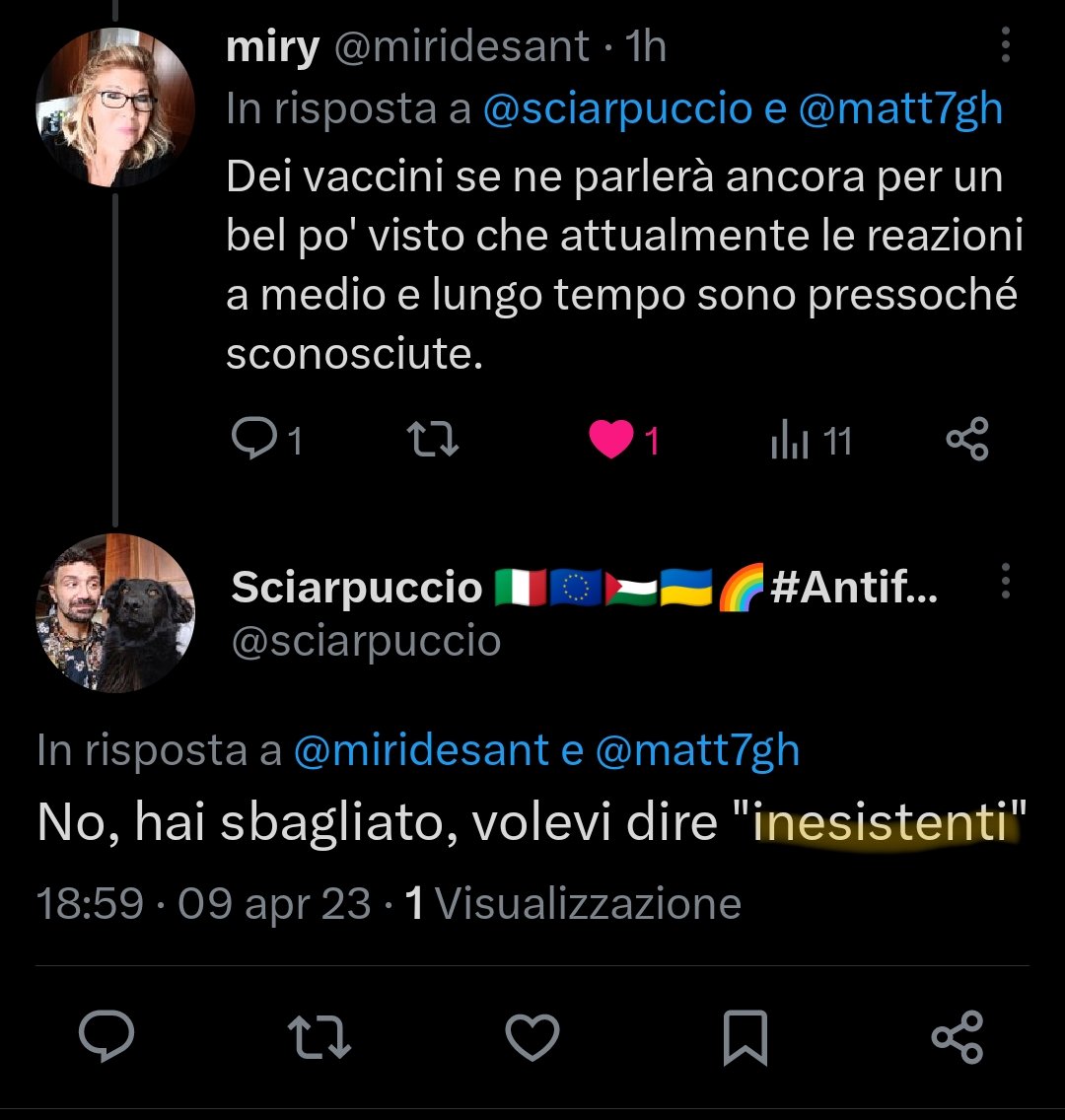1065x1120 pixels.
Task: Open @matt7gh mention in Sciarpuccio's reply
Action: tap(697, 751)
